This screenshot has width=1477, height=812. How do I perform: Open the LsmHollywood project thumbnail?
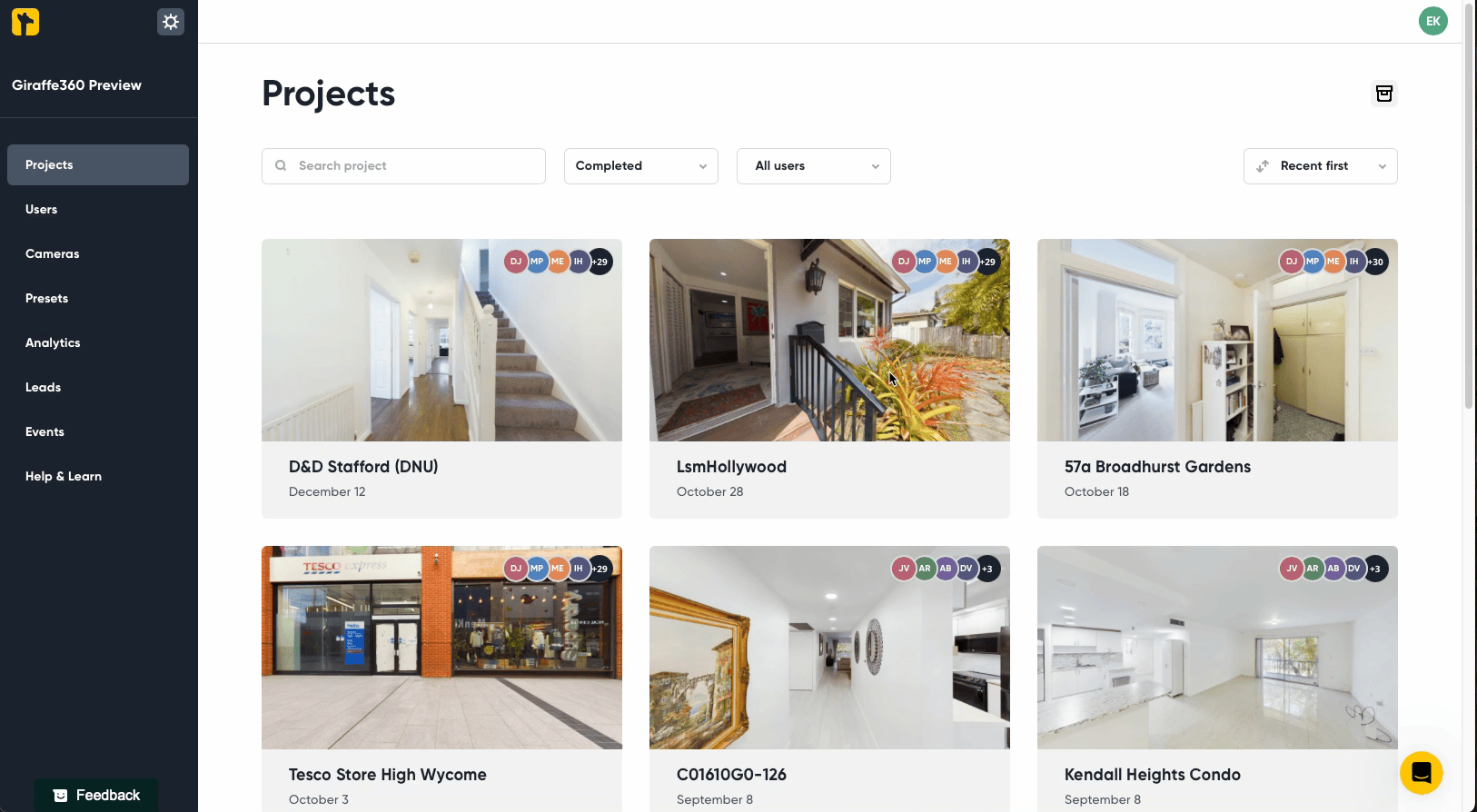pyautogui.click(x=829, y=341)
